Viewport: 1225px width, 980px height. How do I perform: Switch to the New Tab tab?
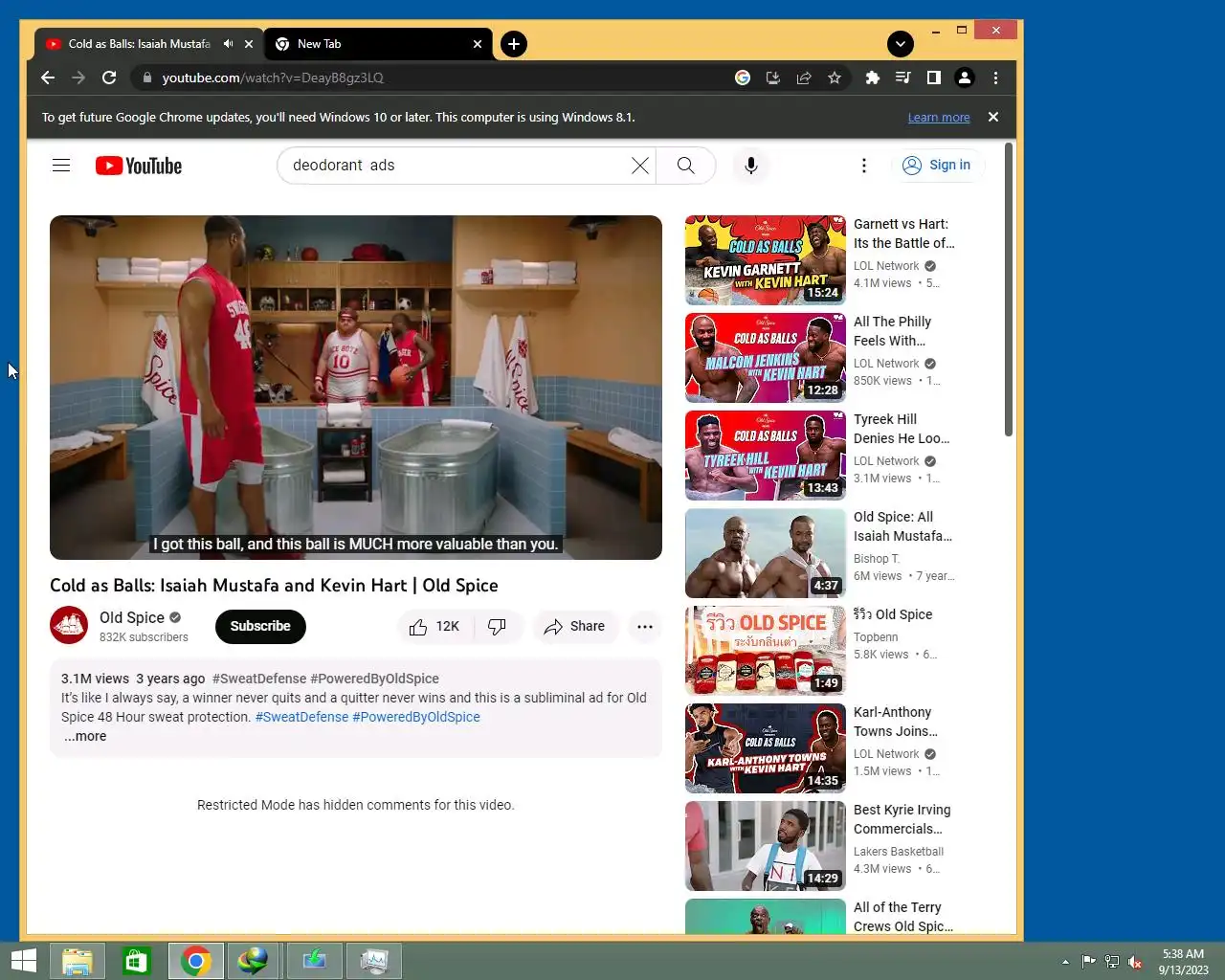[x=378, y=44]
